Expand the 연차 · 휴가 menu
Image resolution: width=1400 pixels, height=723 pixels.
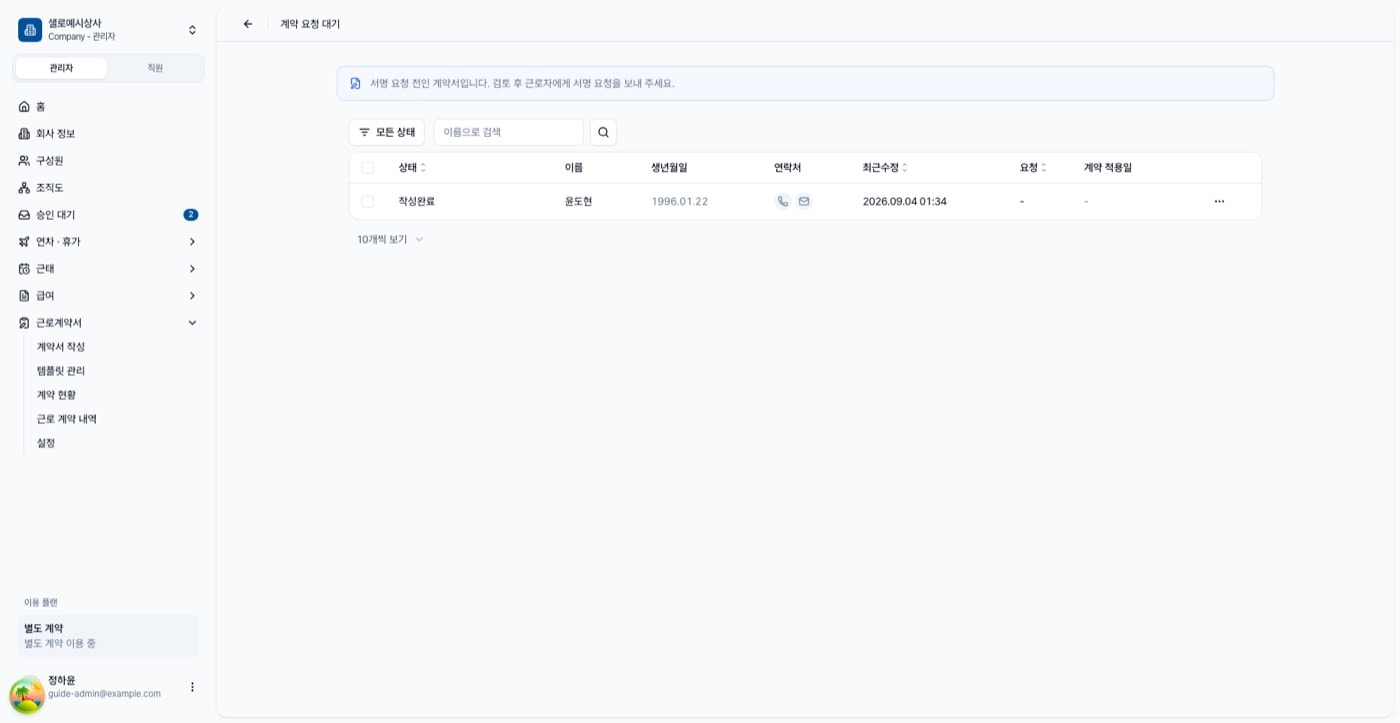click(108, 241)
